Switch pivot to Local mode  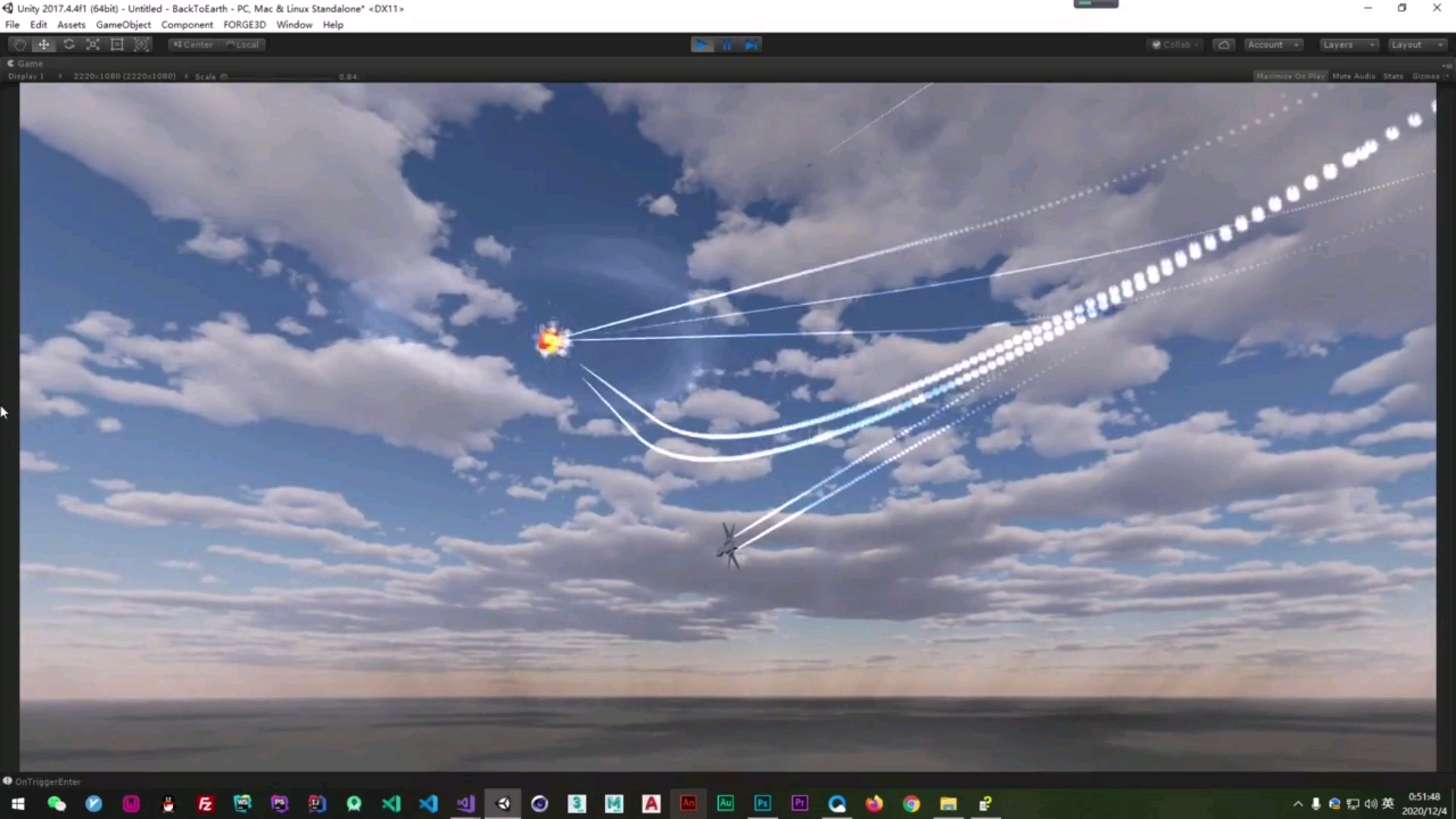tap(243, 44)
